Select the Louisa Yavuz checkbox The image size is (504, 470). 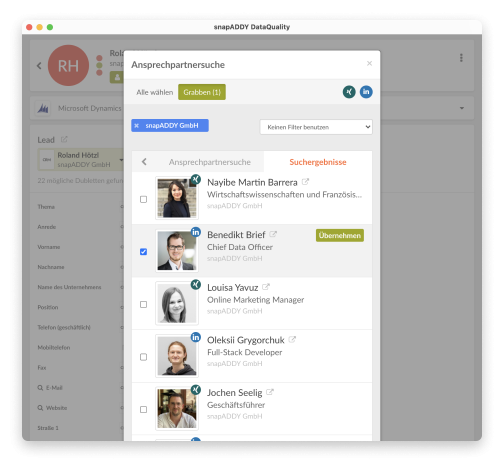coord(143,304)
